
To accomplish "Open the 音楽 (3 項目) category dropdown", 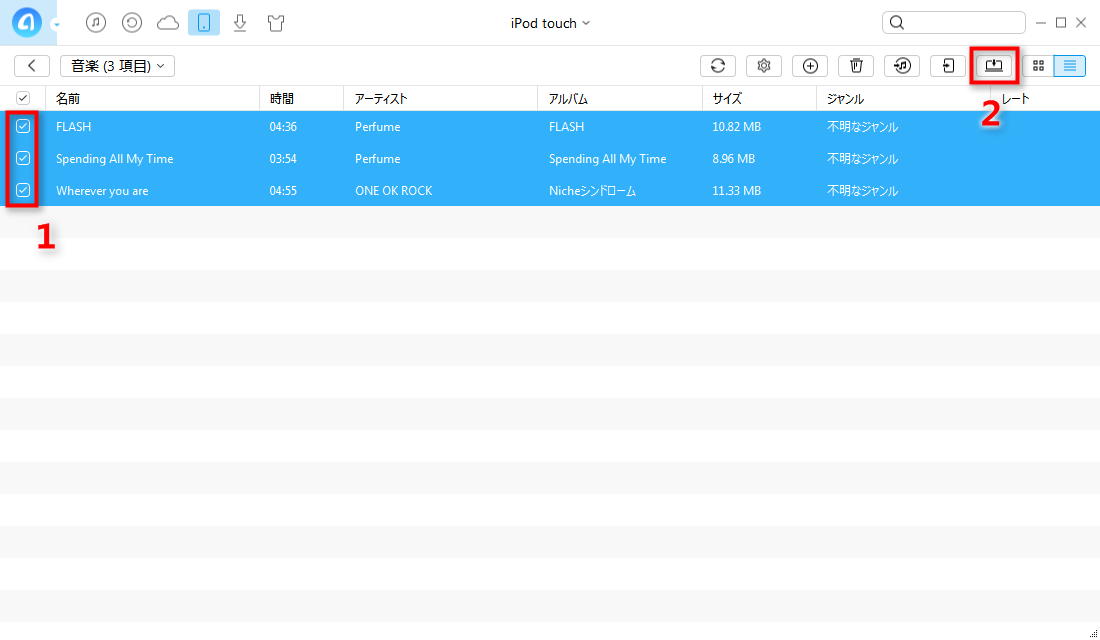I will (x=117, y=65).
